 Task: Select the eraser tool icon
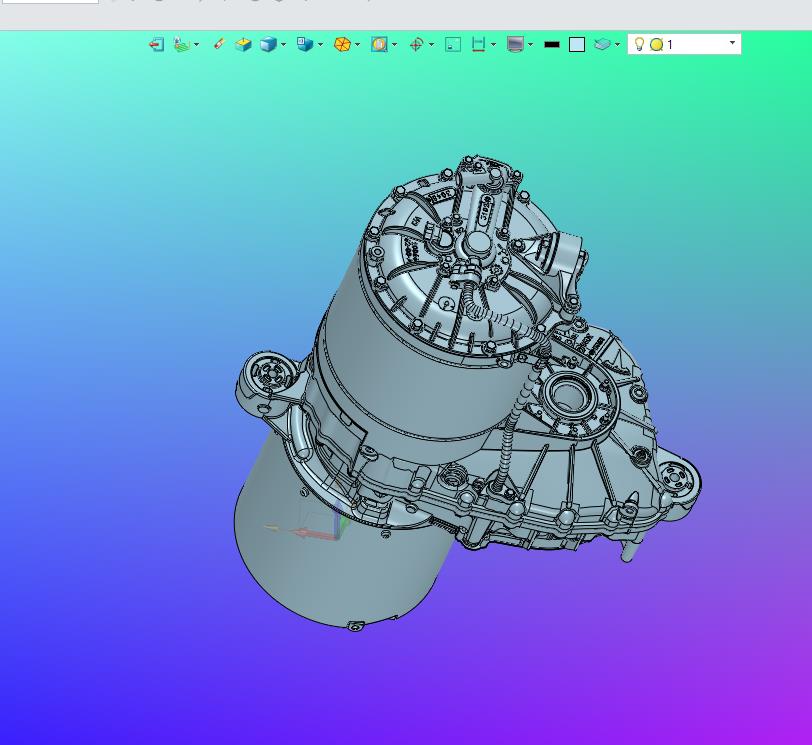pyautogui.click(x=219, y=45)
